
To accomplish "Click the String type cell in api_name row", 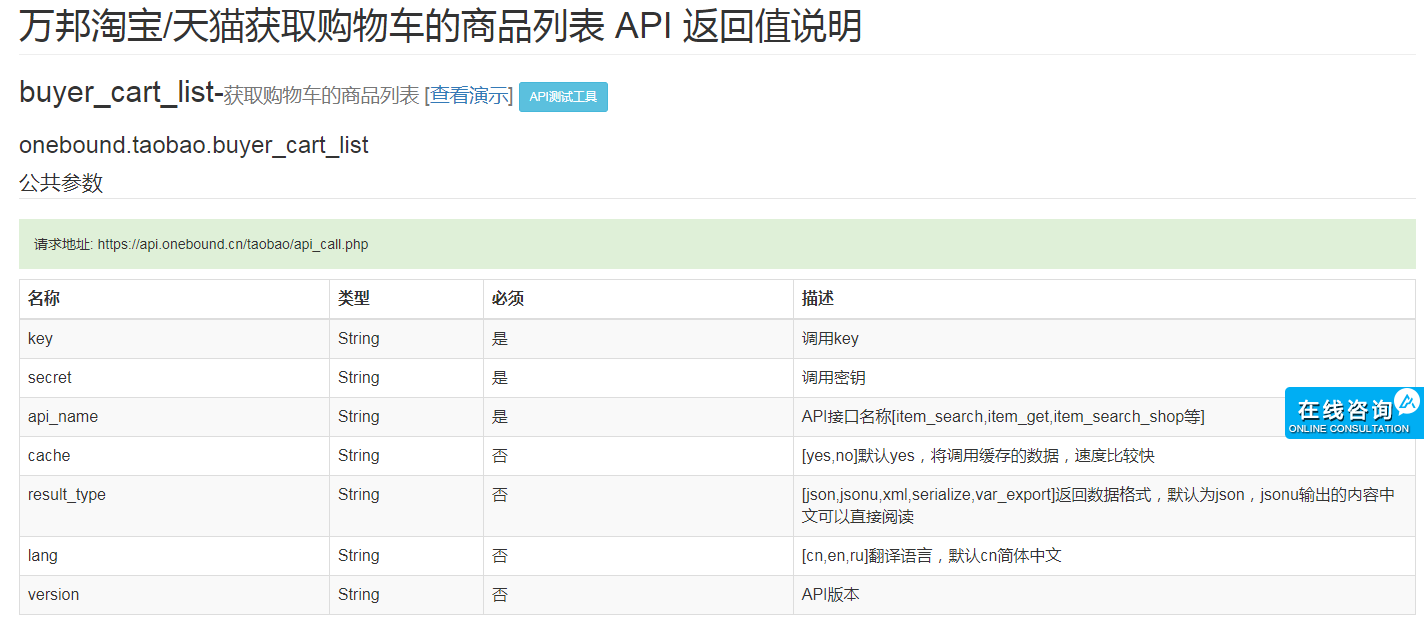I will tap(406, 417).
